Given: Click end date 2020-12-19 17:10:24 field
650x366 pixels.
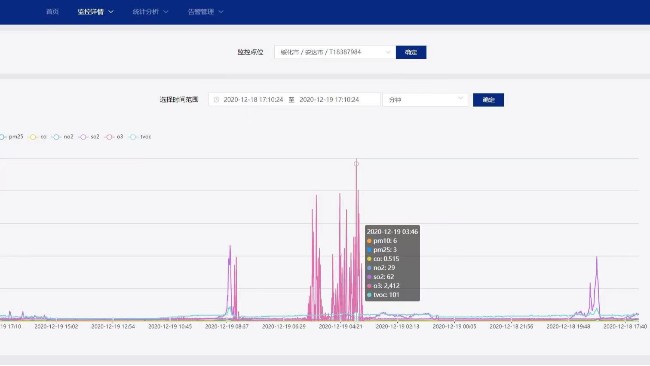Looking at the screenshot, I should coord(329,100).
